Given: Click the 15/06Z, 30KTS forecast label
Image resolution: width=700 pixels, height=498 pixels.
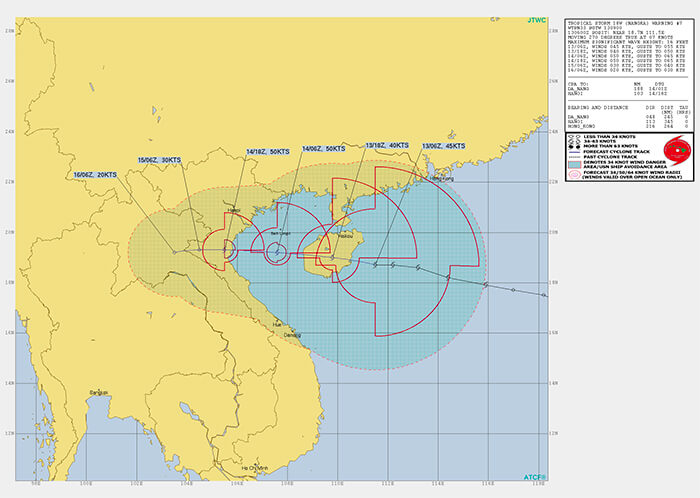Looking at the screenshot, I should (160, 160).
